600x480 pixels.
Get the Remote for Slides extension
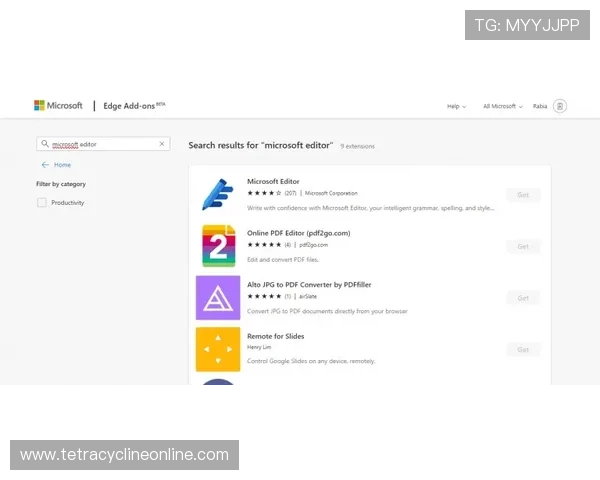click(x=523, y=349)
